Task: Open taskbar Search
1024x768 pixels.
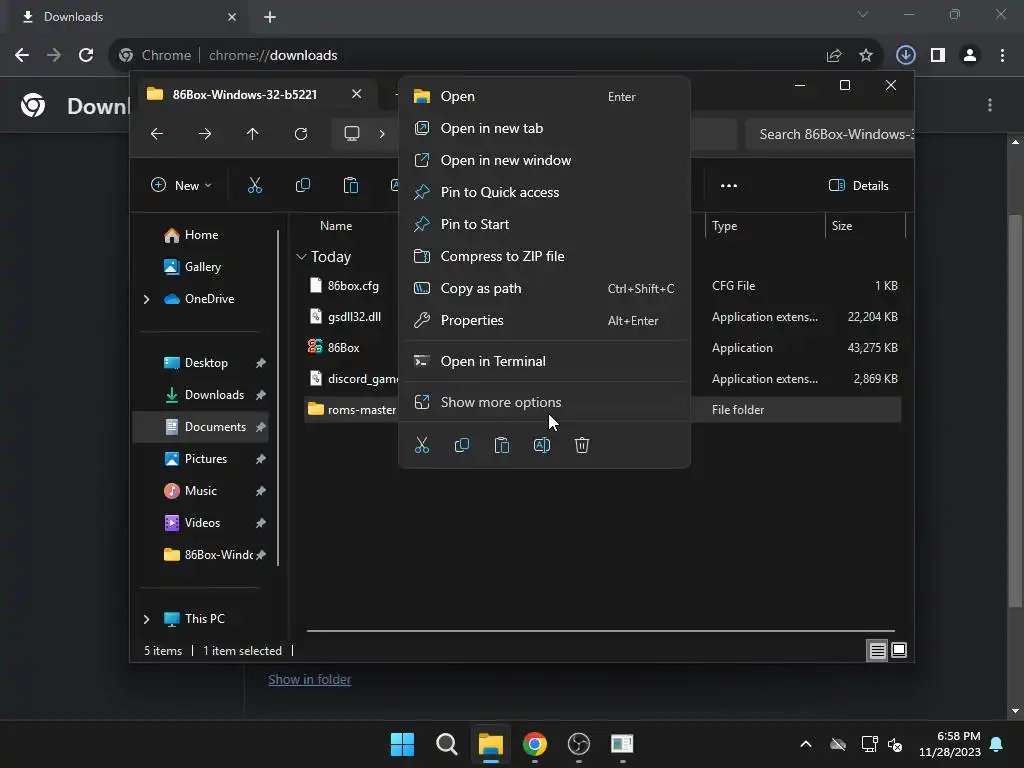Action: coord(447,744)
